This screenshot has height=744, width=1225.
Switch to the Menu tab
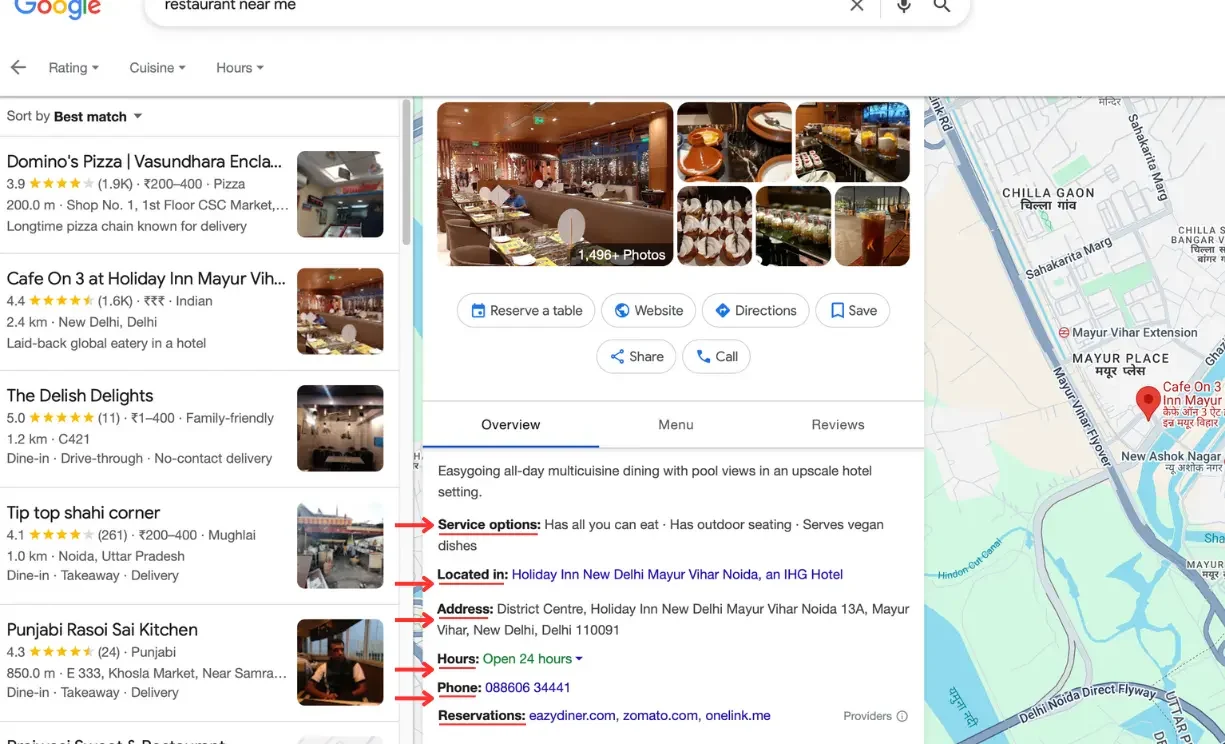pos(675,425)
